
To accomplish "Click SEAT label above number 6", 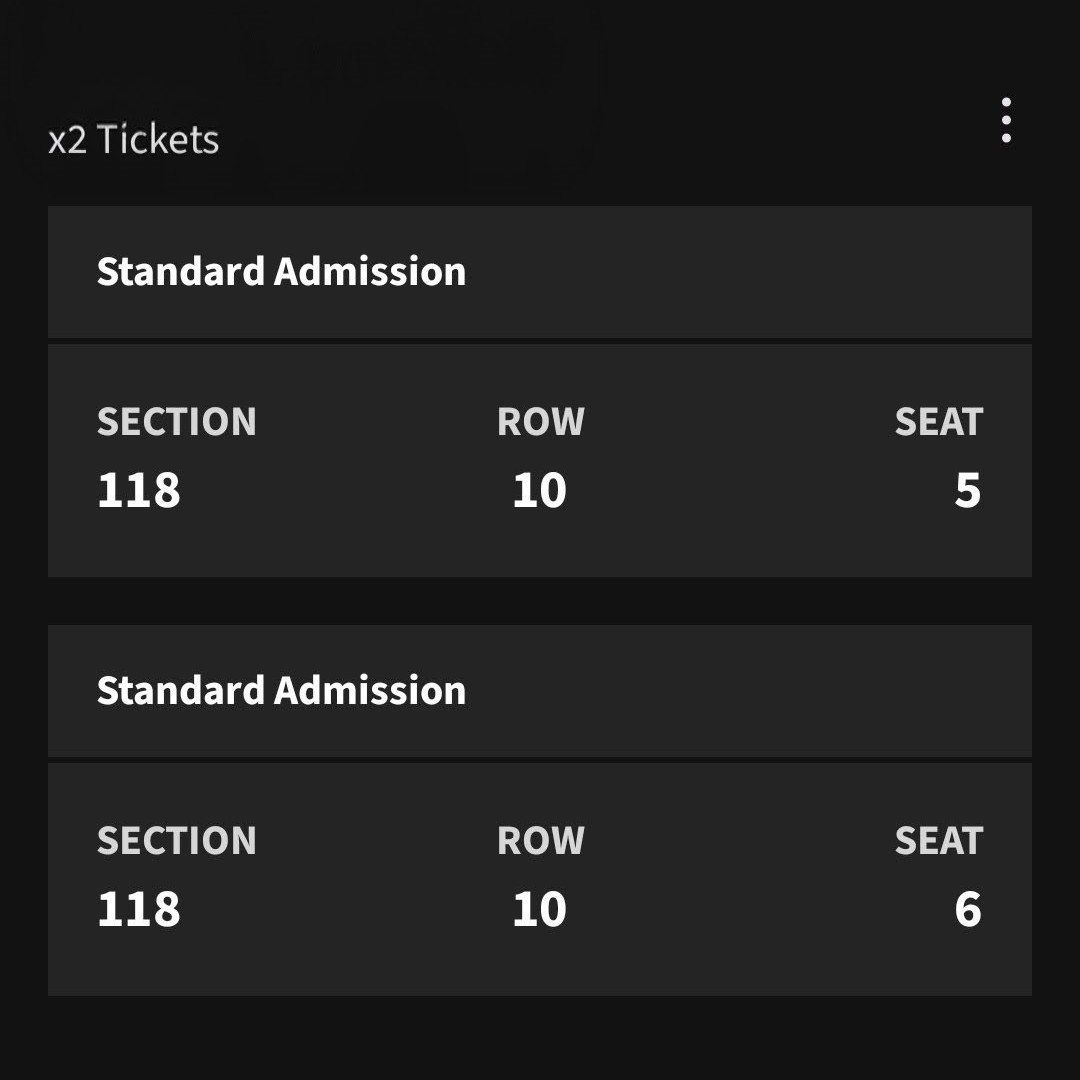I will (x=939, y=841).
